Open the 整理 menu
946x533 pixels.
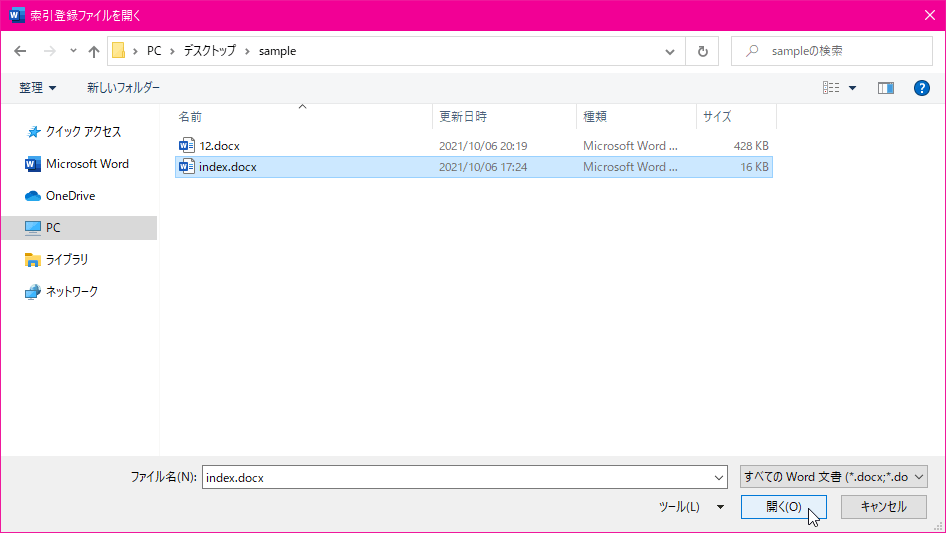[37, 88]
